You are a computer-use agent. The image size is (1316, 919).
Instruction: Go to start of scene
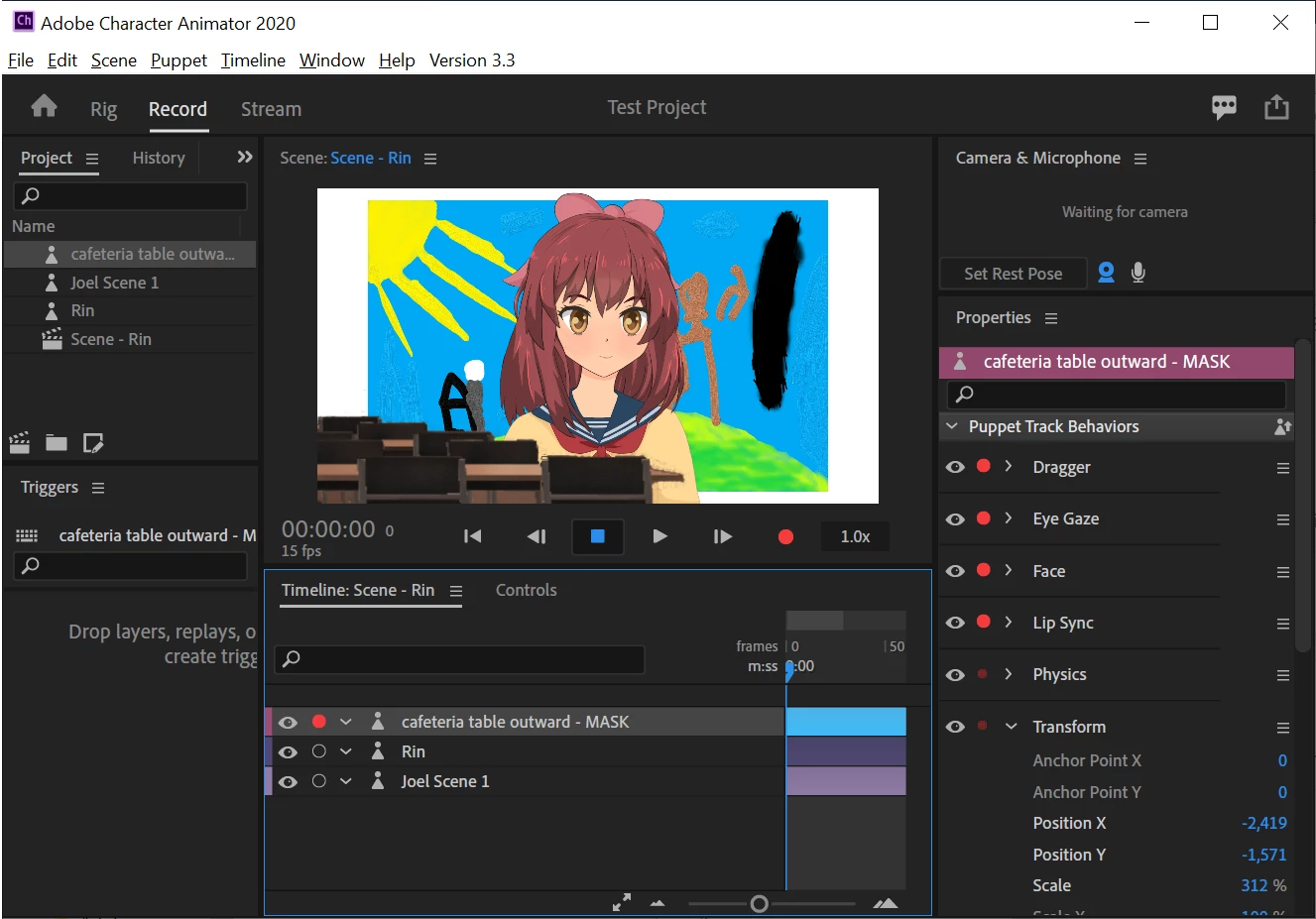(473, 536)
